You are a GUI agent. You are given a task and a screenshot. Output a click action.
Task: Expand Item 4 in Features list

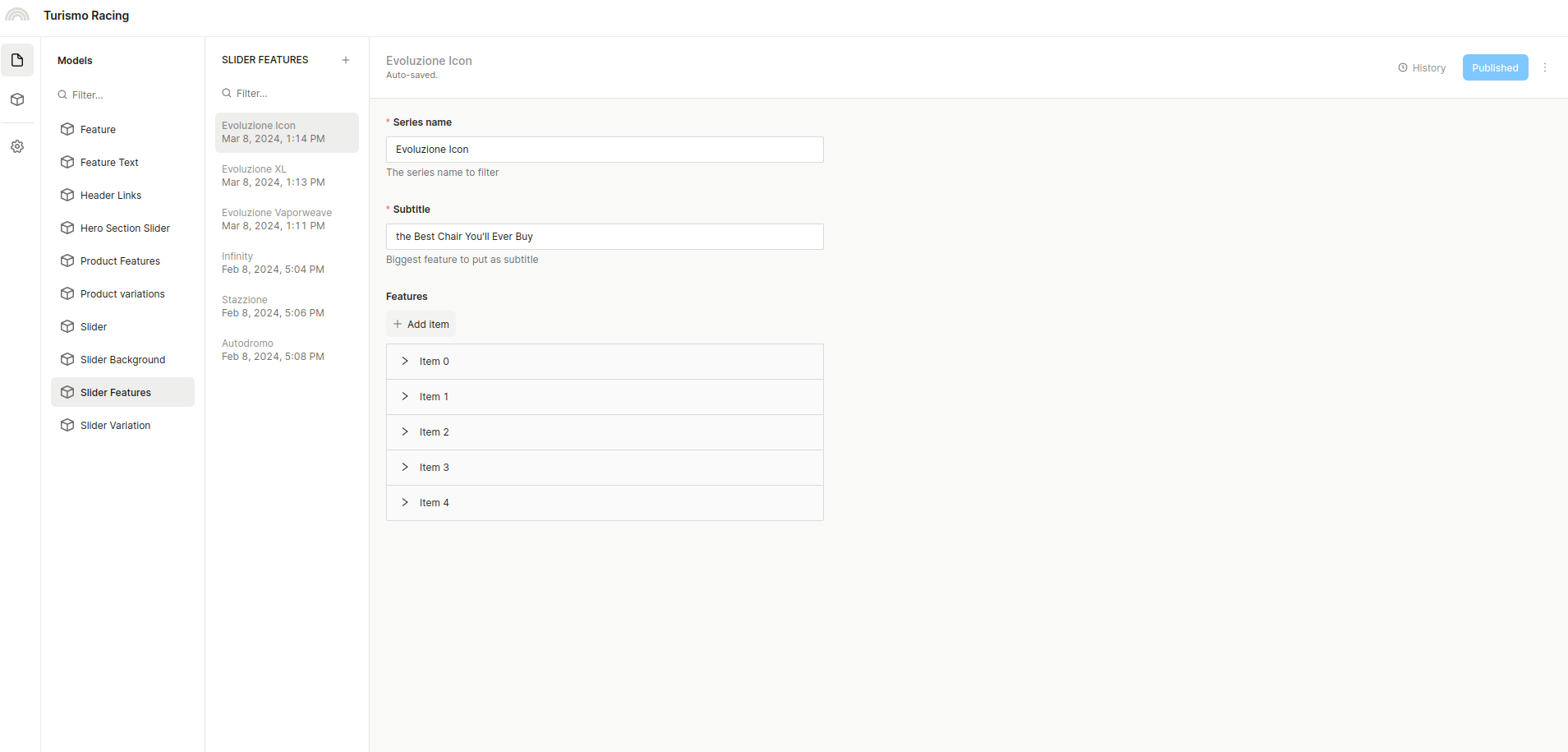[x=405, y=502]
